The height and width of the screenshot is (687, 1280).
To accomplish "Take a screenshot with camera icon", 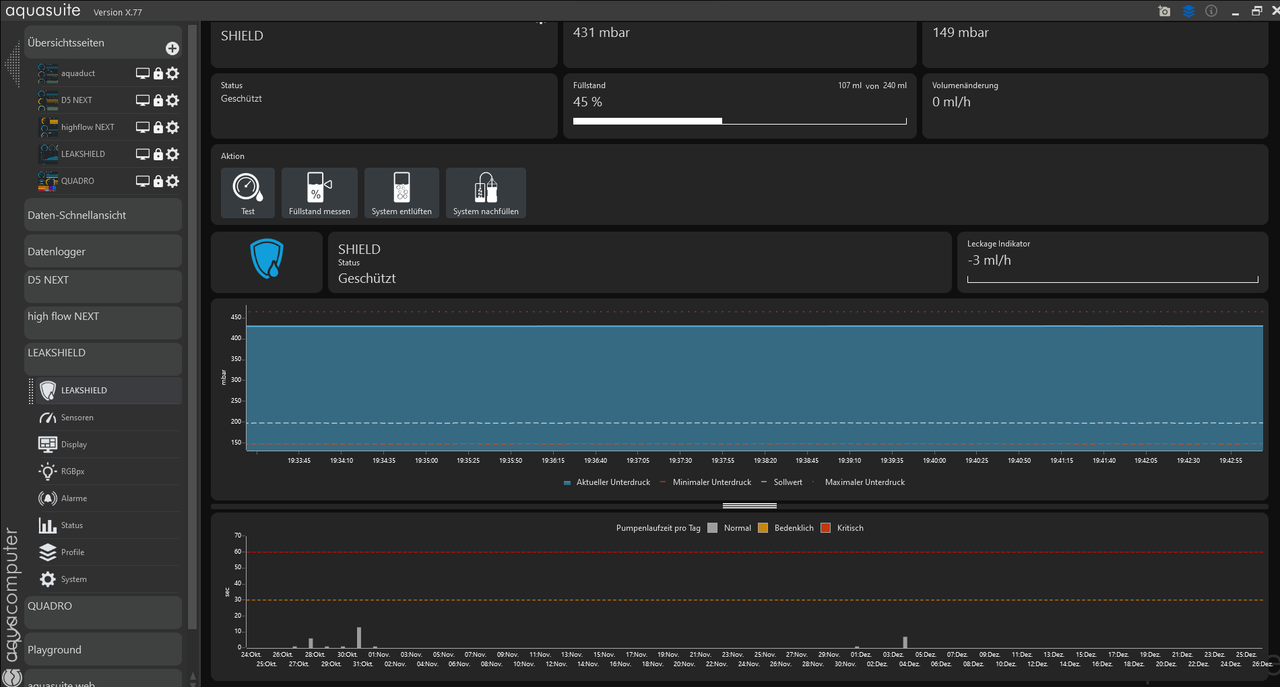I will 1164,11.
